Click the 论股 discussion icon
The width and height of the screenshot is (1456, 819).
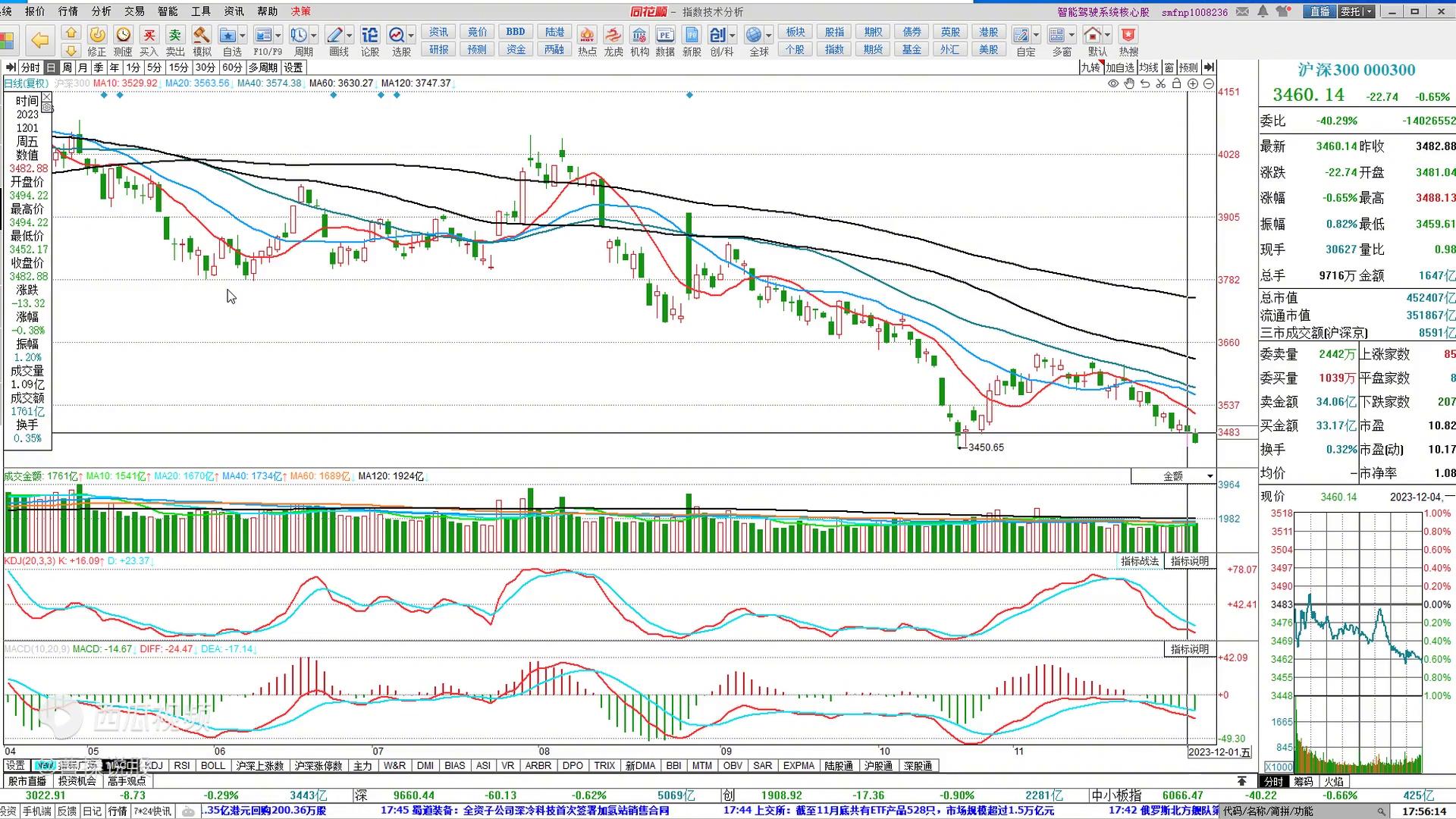369,36
